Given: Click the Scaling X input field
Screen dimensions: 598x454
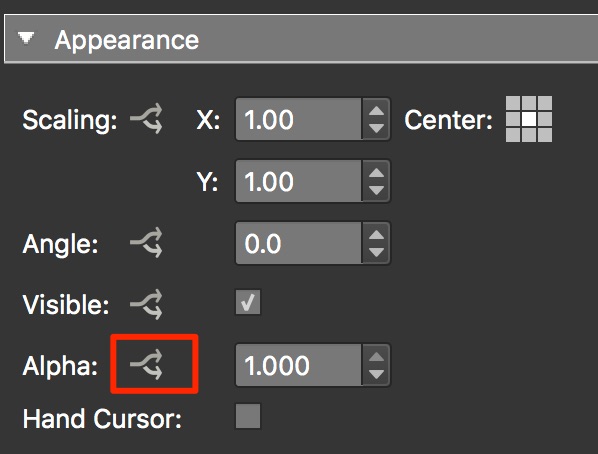Looking at the screenshot, I should 299,119.
